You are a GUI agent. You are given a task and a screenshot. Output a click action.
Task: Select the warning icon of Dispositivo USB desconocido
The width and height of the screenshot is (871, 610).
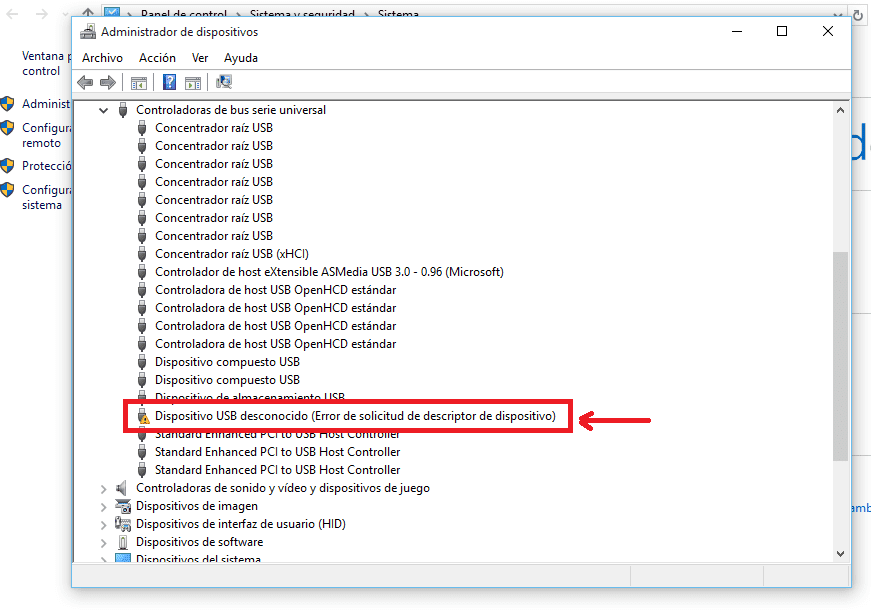(143, 416)
